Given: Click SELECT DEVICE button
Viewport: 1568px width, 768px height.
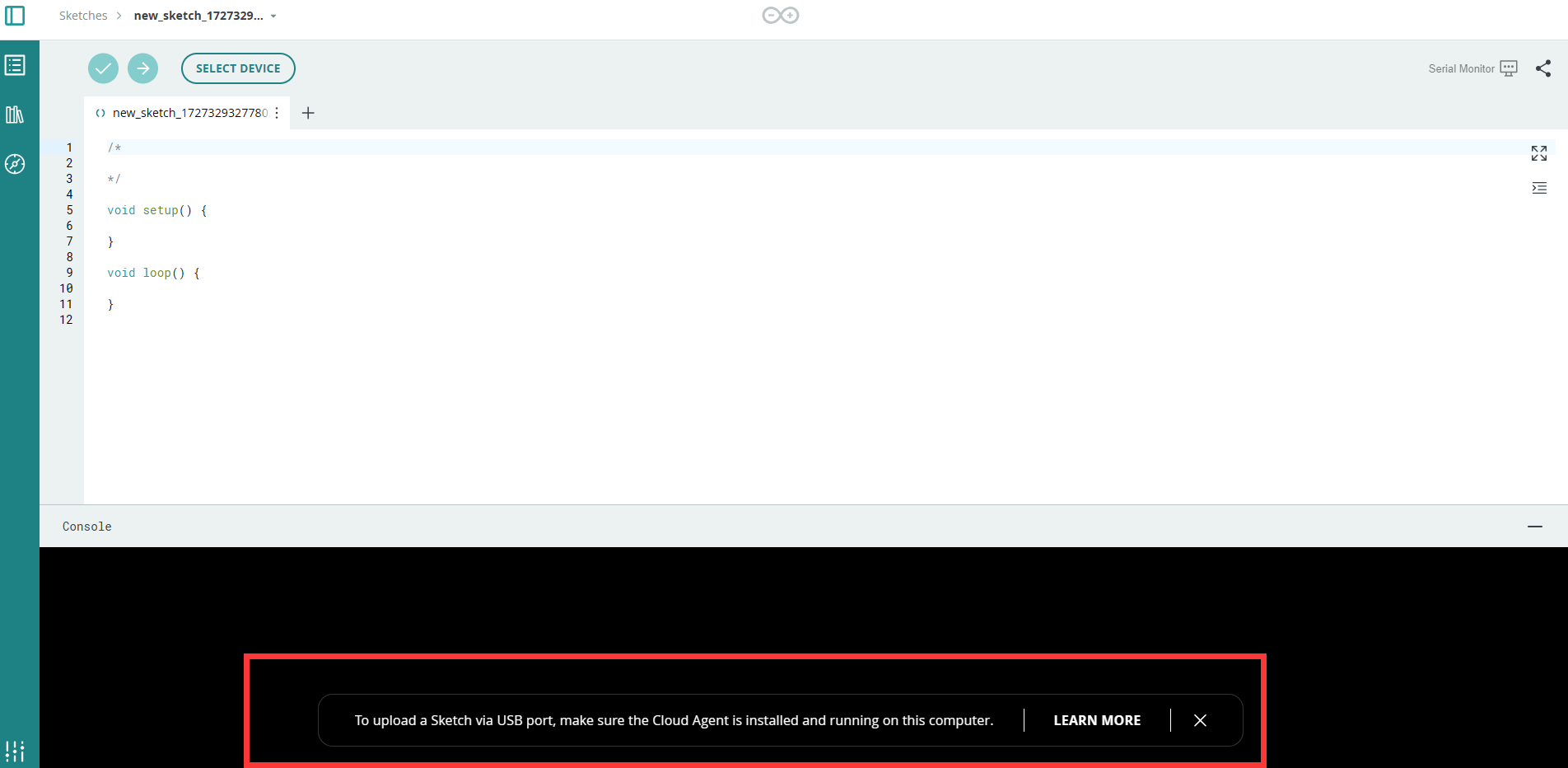Looking at the screenshot, I should coord(238,68).
